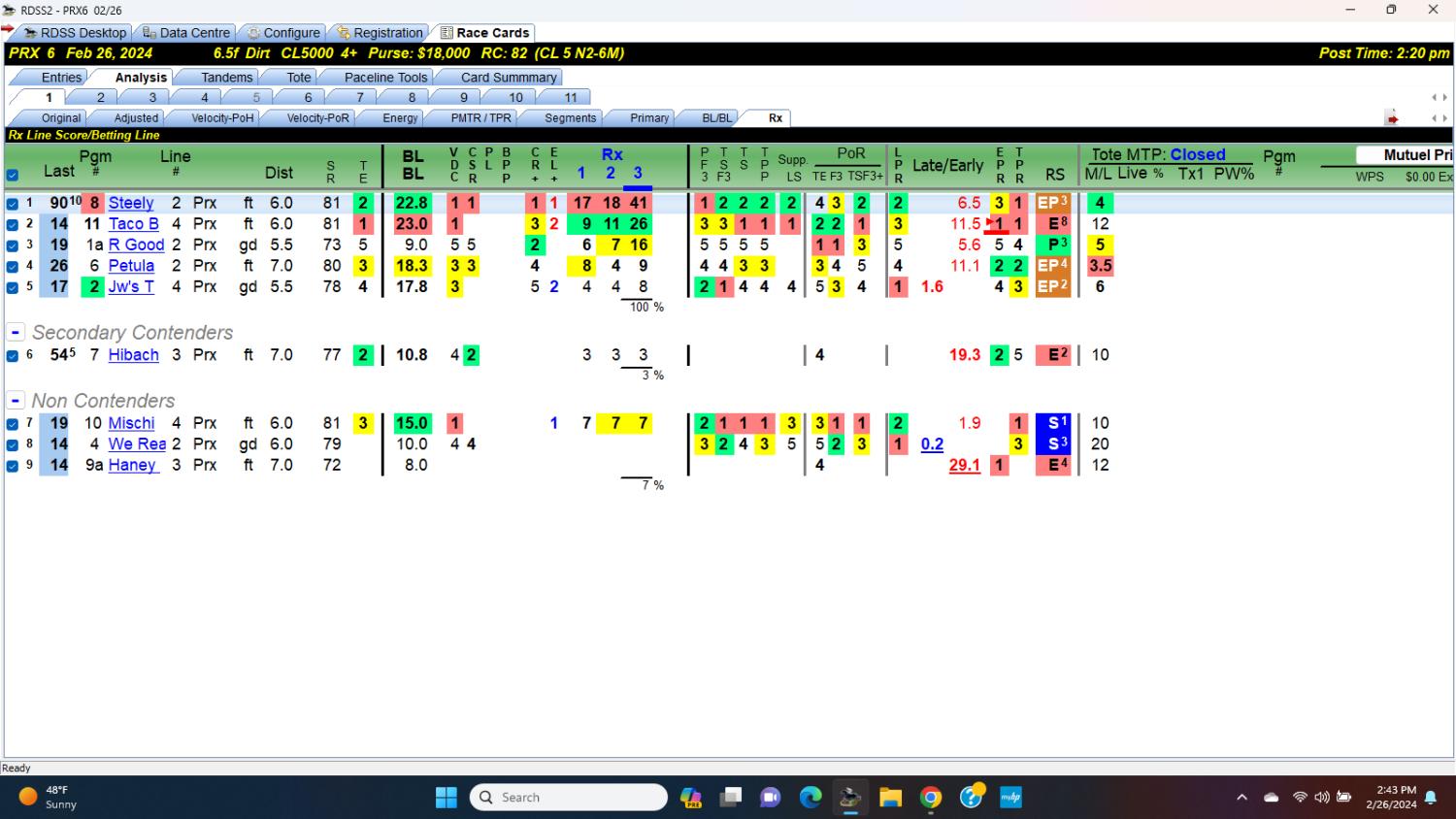Open the Haney horse link
The width and height of the screenshot is (1456, 819).
click(133, 464)
